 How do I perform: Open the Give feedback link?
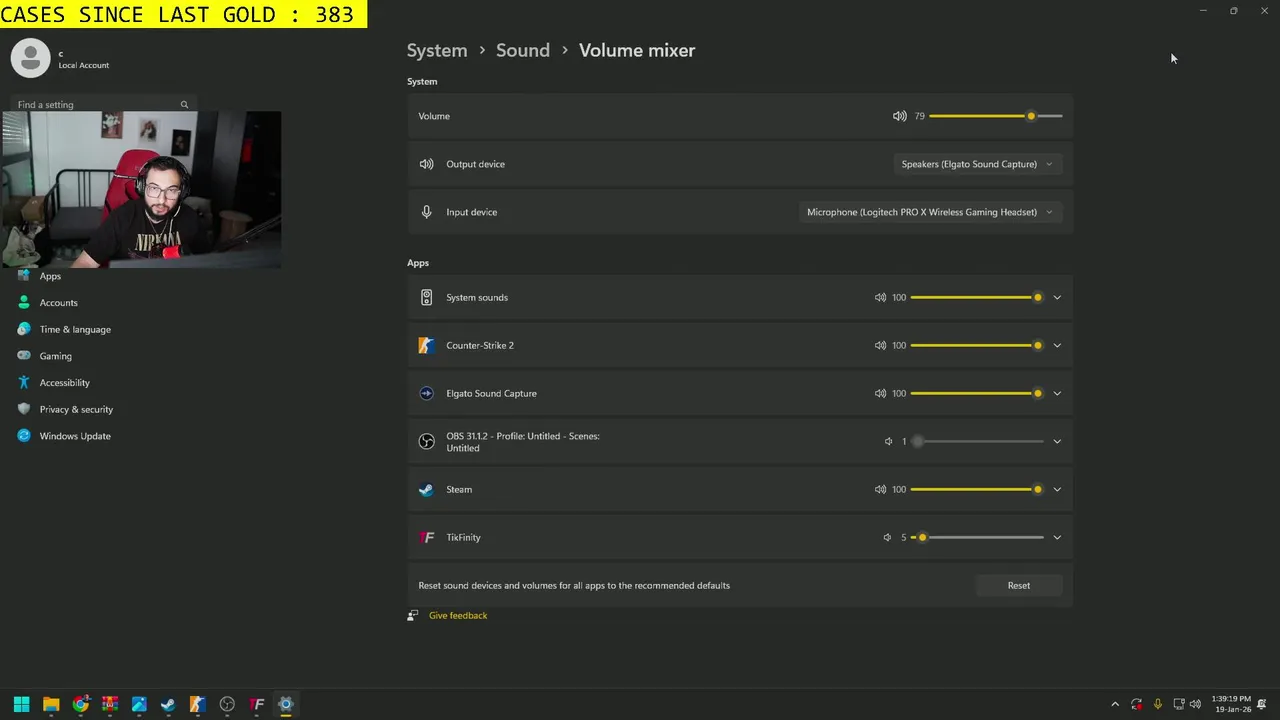click(x=458, y=615)
